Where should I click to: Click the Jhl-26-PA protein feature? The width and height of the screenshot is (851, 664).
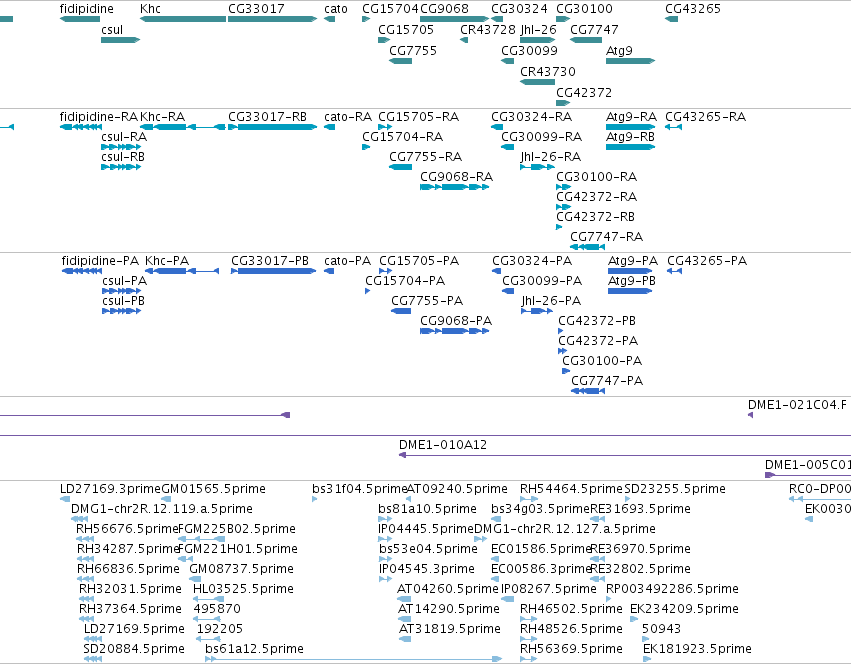537,311
